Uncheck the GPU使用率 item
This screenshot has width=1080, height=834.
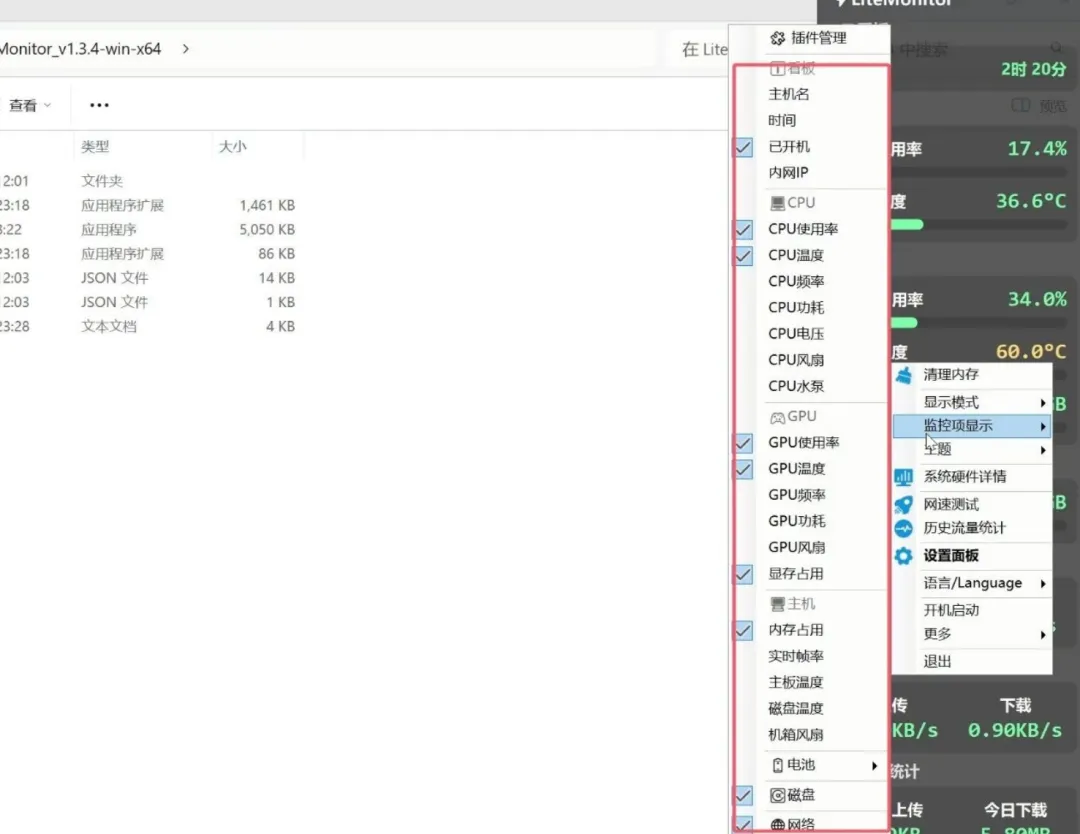coord(742,443)
